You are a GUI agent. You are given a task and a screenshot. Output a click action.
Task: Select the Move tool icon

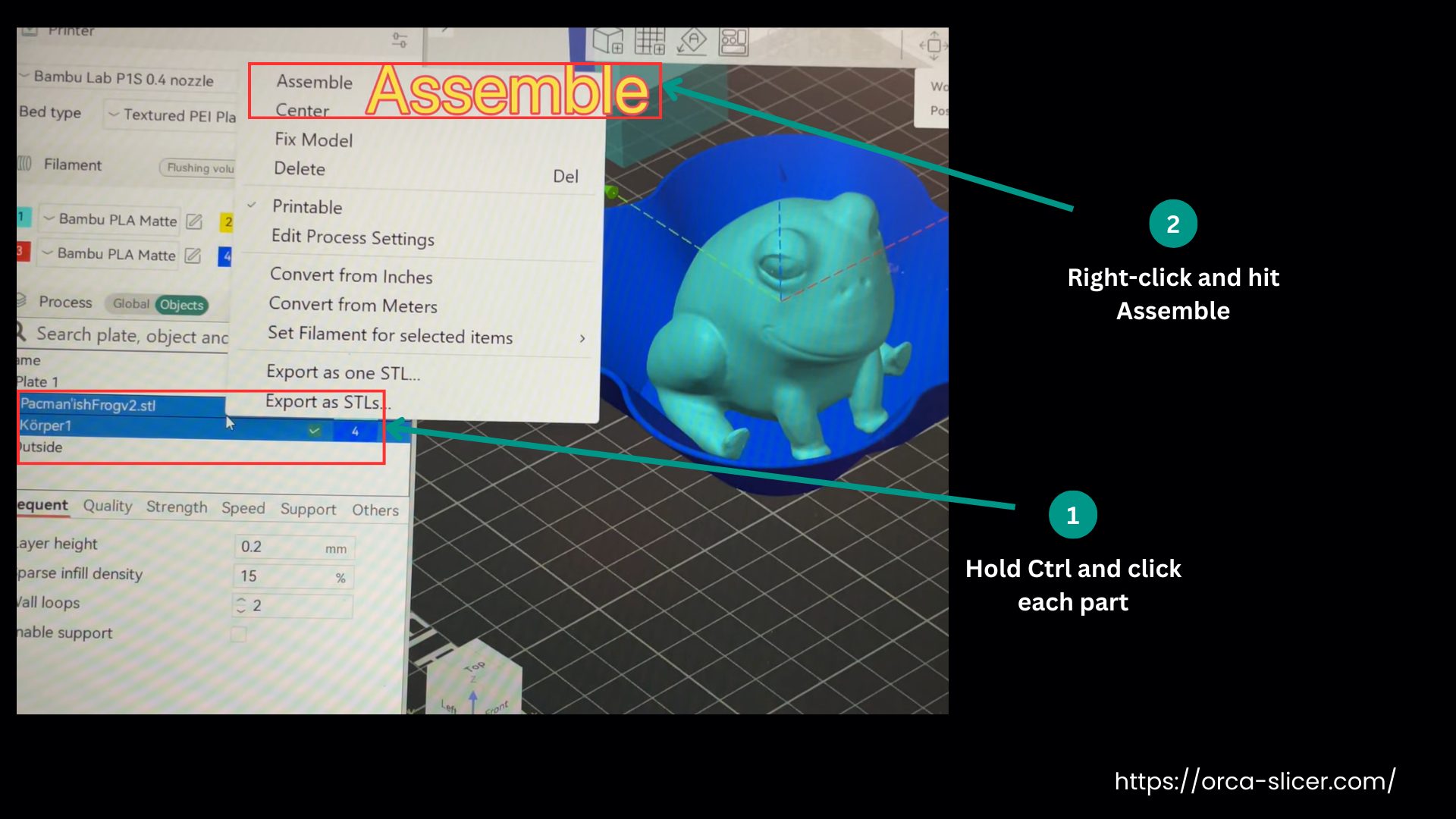pos(934,45)
